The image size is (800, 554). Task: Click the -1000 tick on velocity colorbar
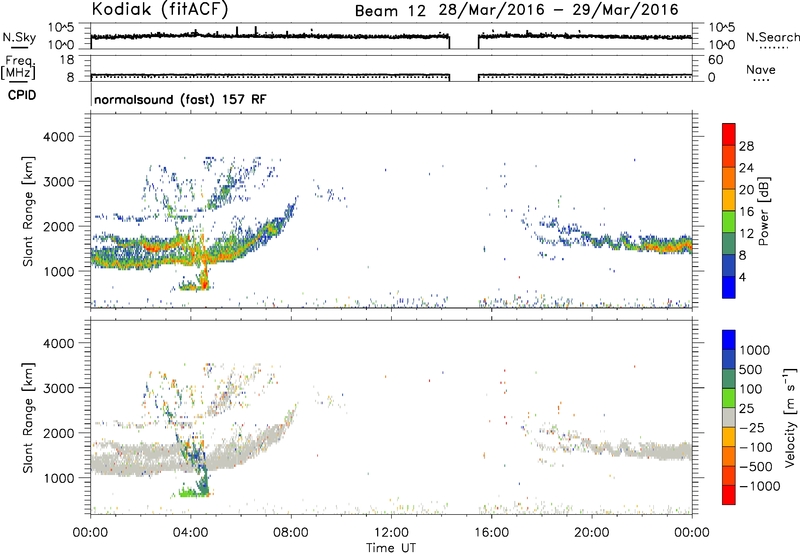759,486
